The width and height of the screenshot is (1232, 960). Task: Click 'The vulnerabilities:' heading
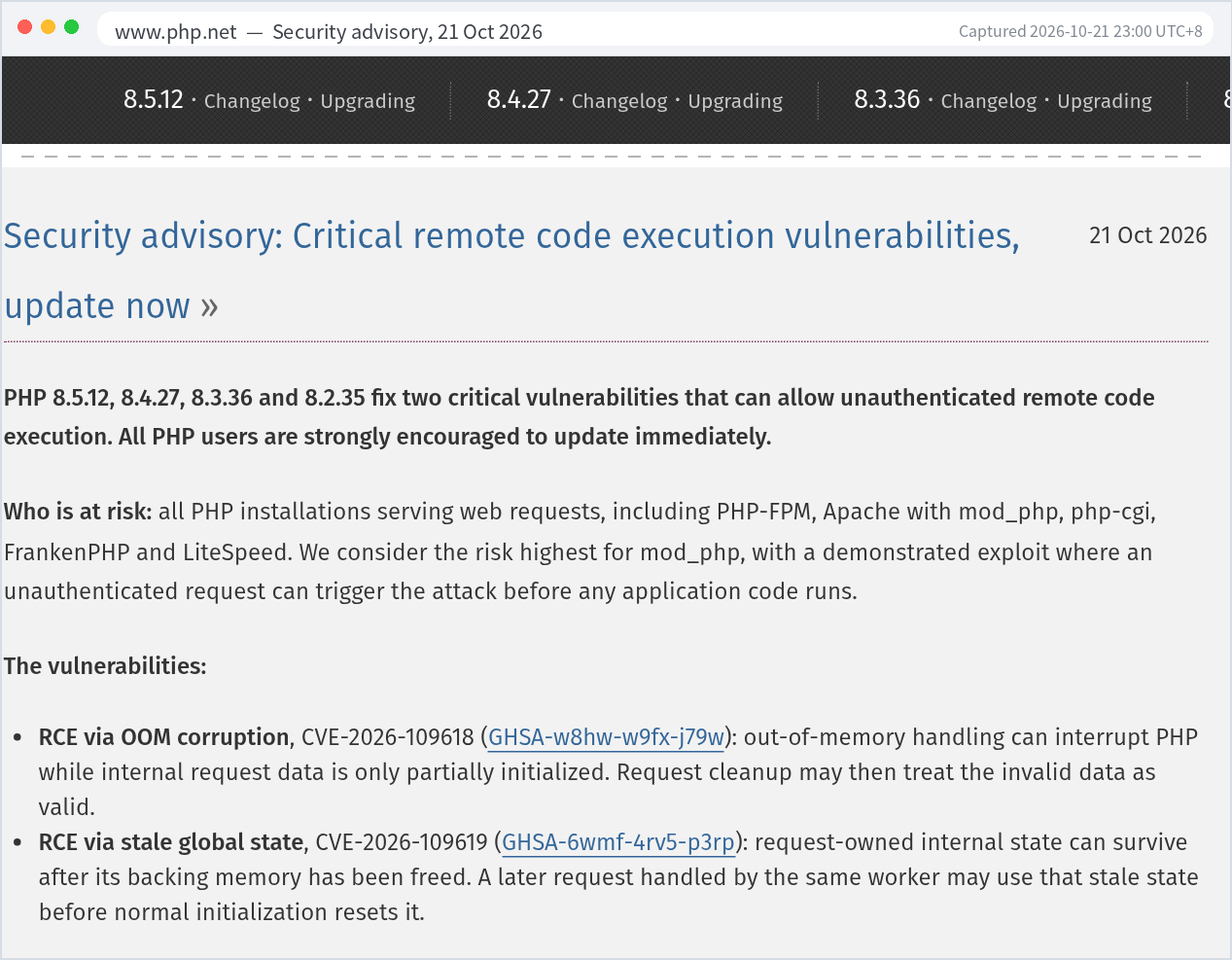coord(105,666)
